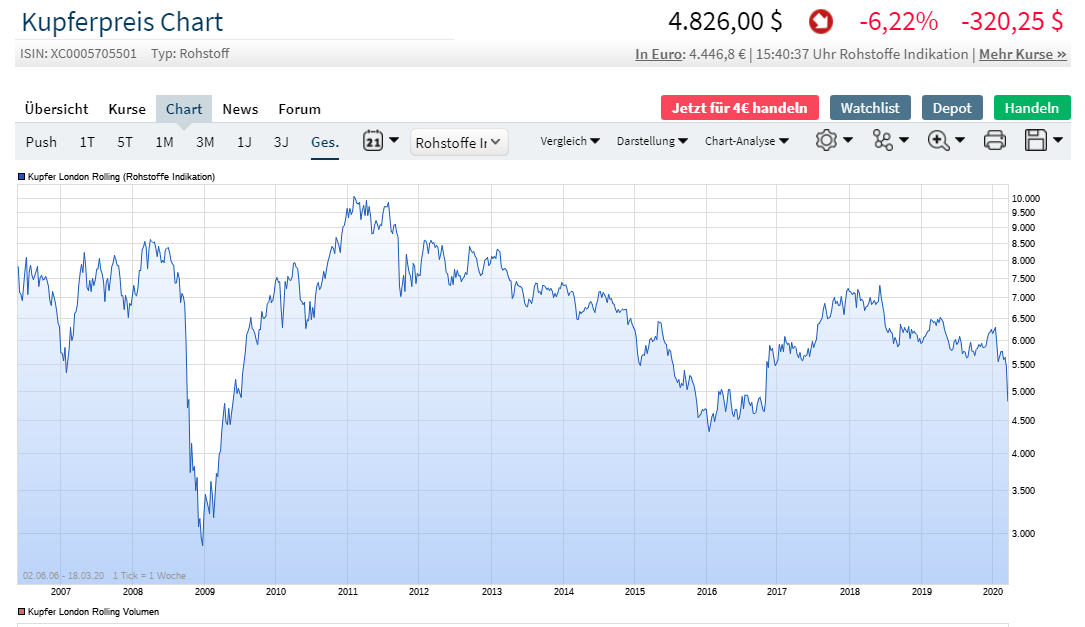Enable the Push live update mode
1085x627 pixels.
[41, 142]
